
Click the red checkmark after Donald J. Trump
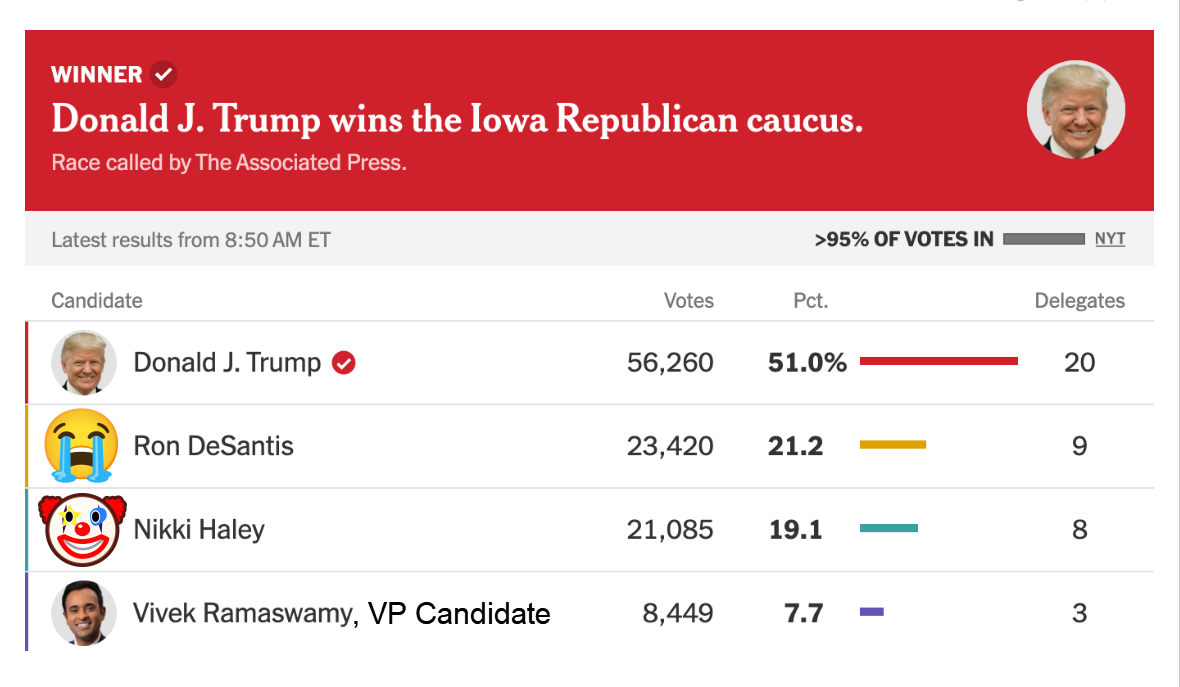click(344, 363)
